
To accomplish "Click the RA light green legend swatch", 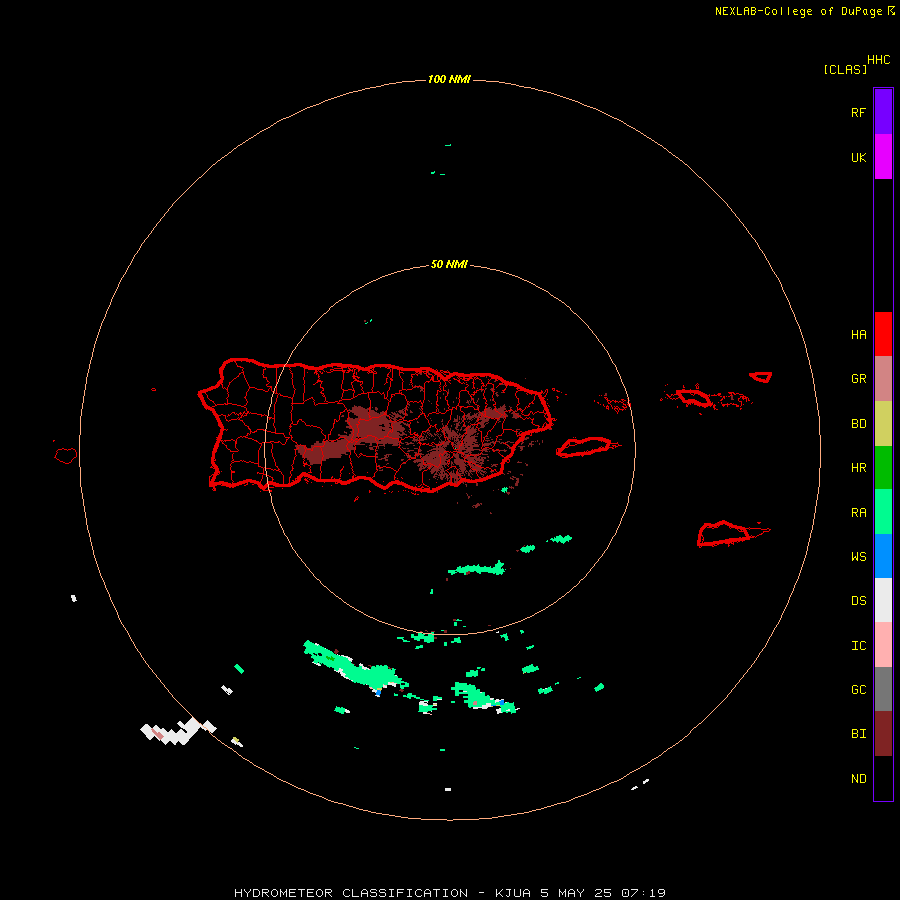I will [x=883, y=512].
